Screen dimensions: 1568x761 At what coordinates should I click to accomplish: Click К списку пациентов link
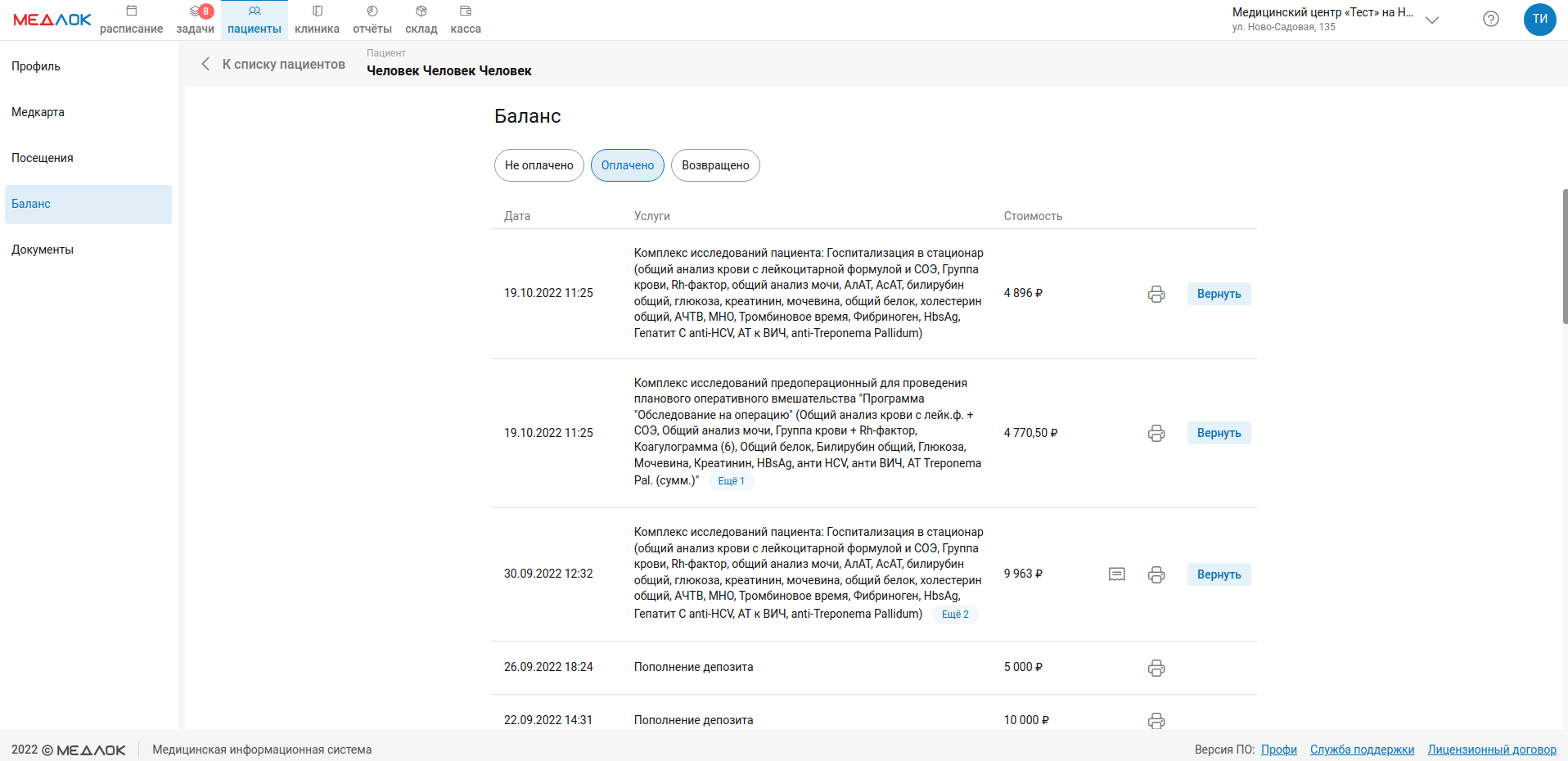coord(283,64)
